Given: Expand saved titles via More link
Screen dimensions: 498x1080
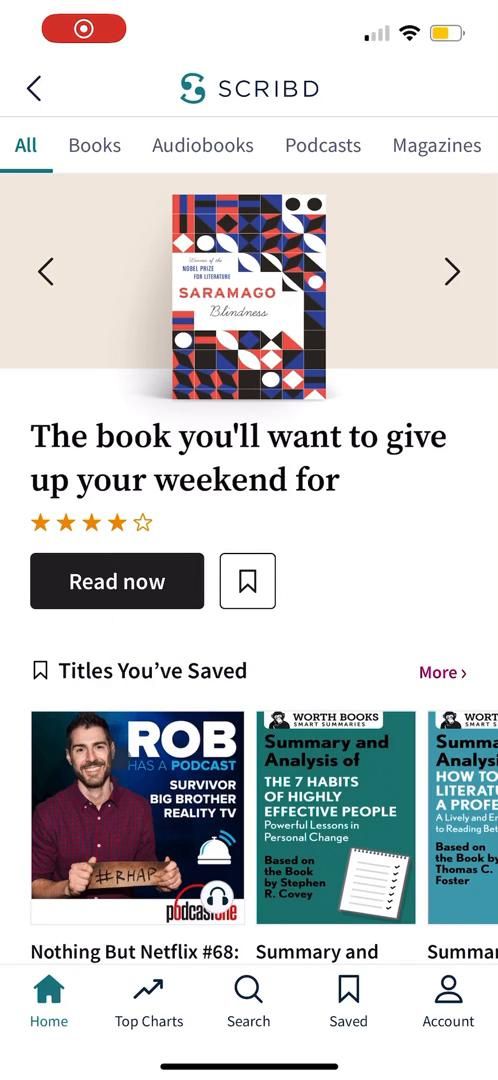Looking at the screenshot, I should [x=443, y=673].
